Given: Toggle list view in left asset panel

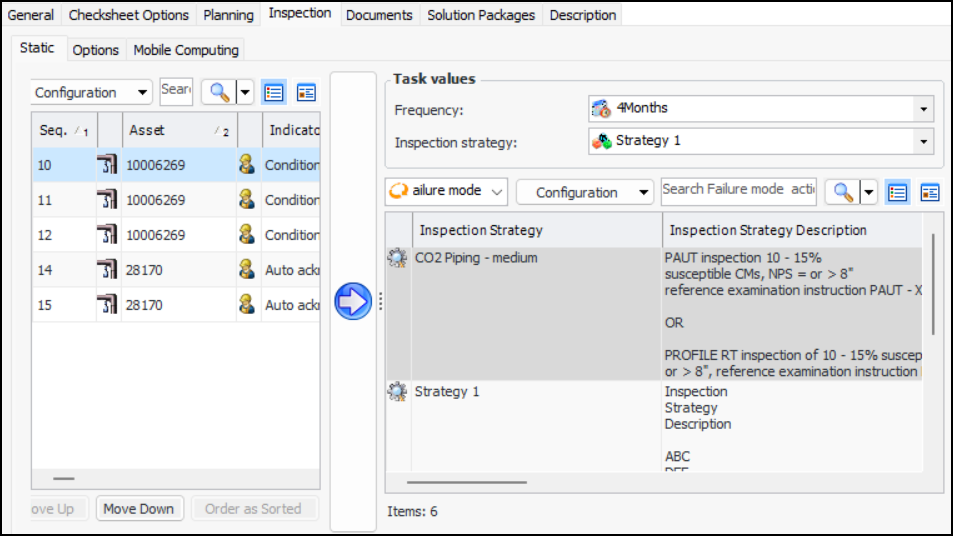Looking at the screenshot, I should pyautogui.click(x=274, y=92).
